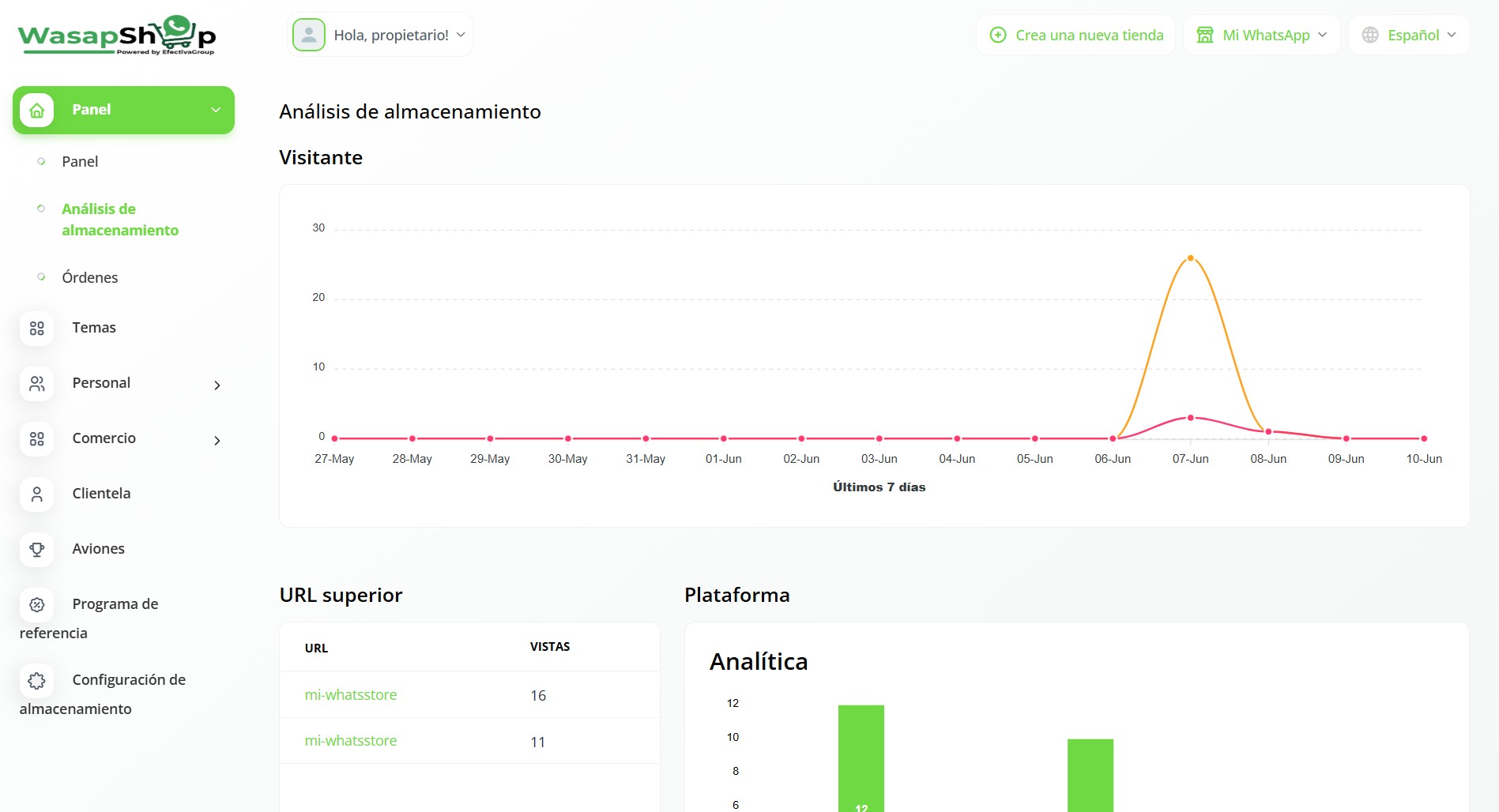1499x812 pixels.
Task: Go to Órdenes in the sidebar
Action: 90,278
